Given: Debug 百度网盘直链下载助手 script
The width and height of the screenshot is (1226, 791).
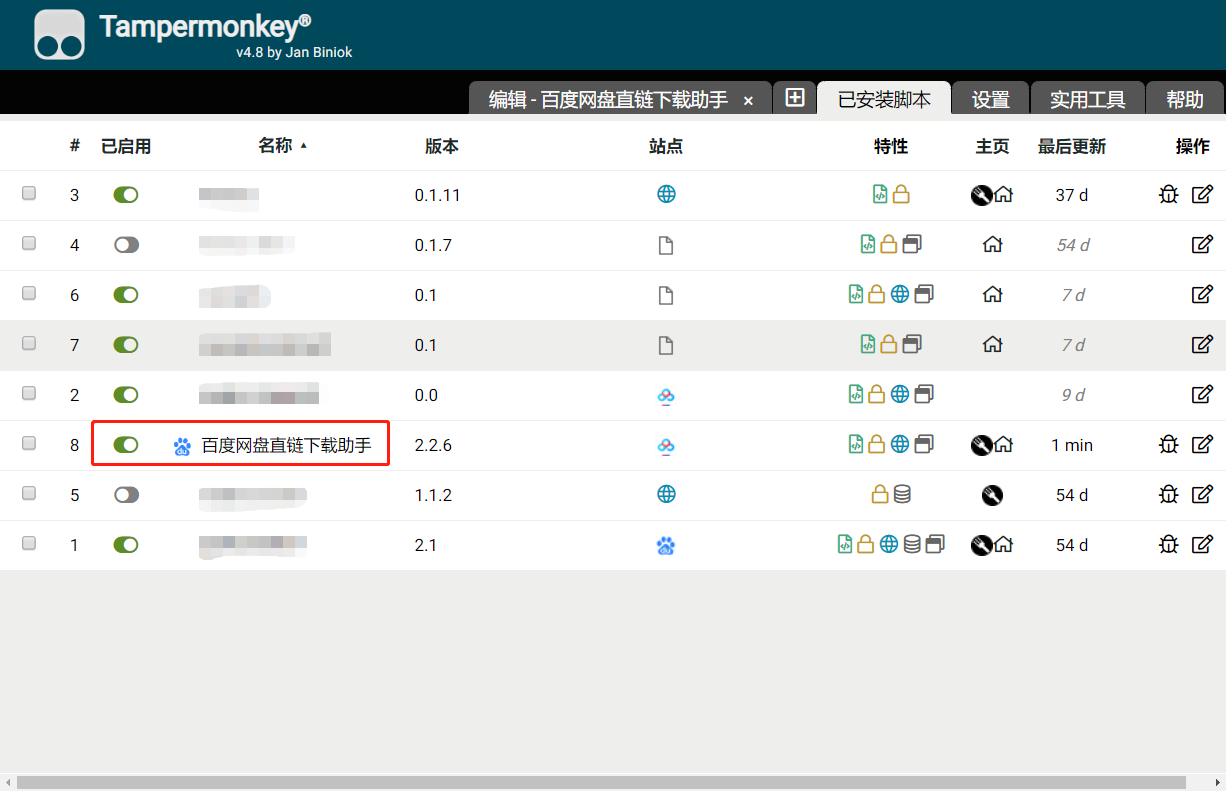Looking at the screenshot, I should tap(1168, 445).
